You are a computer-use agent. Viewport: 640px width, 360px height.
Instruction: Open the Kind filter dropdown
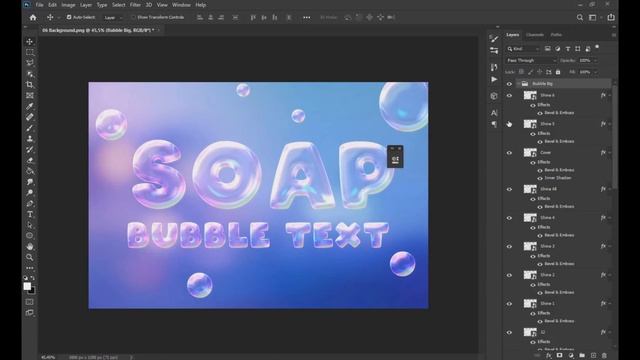pos(523,49)
